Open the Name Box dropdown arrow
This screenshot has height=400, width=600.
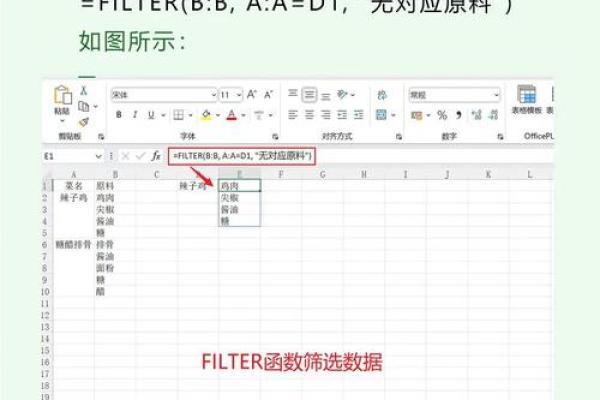coord(98,156)
